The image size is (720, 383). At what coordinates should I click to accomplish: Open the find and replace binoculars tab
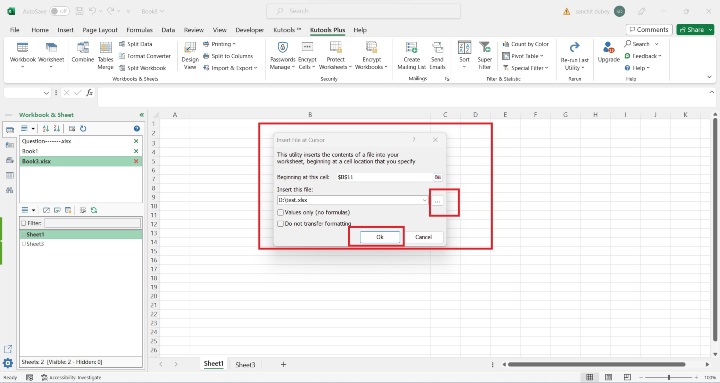pos(10,190)
